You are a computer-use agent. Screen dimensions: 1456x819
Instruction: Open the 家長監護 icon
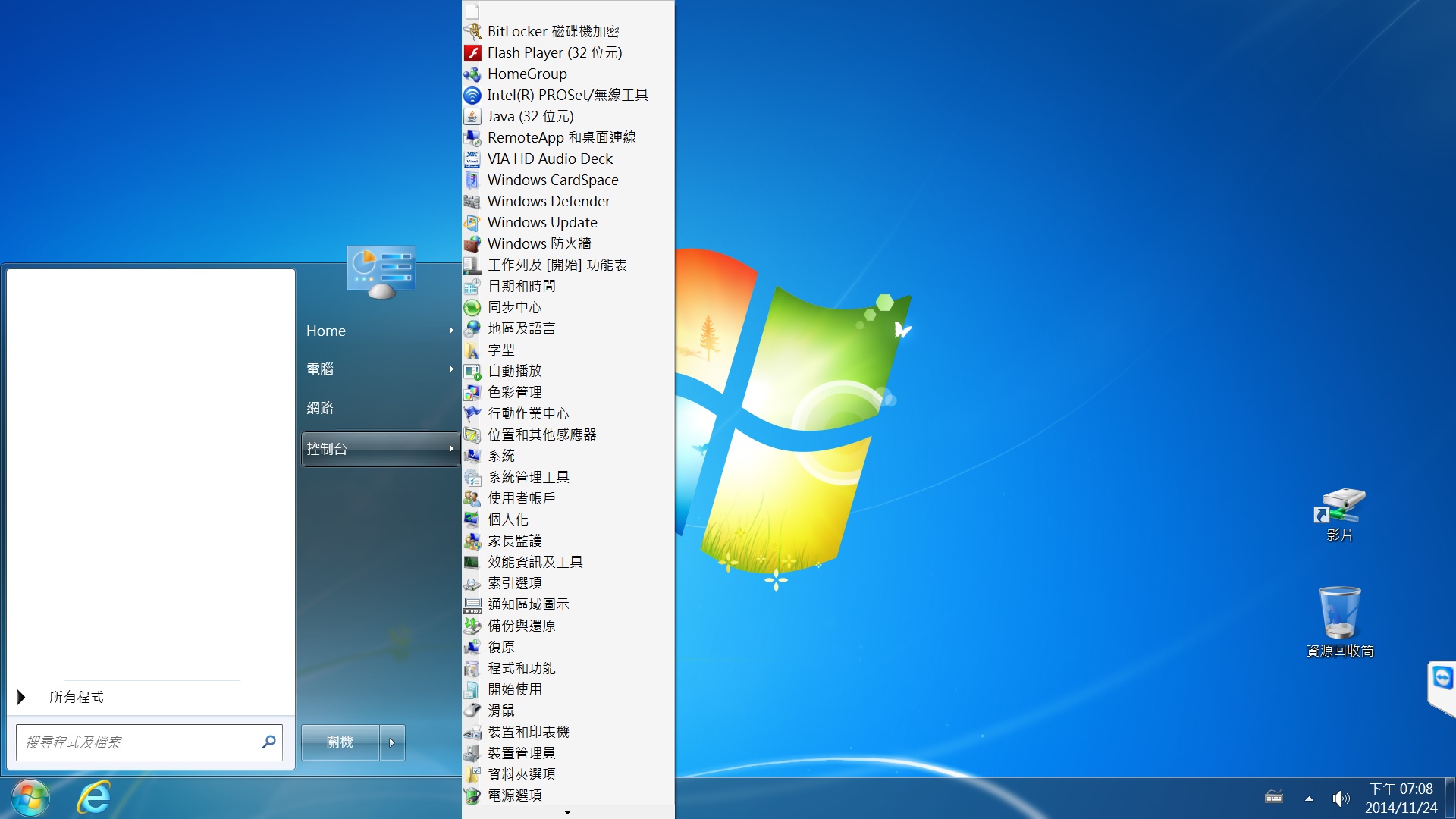472,541
